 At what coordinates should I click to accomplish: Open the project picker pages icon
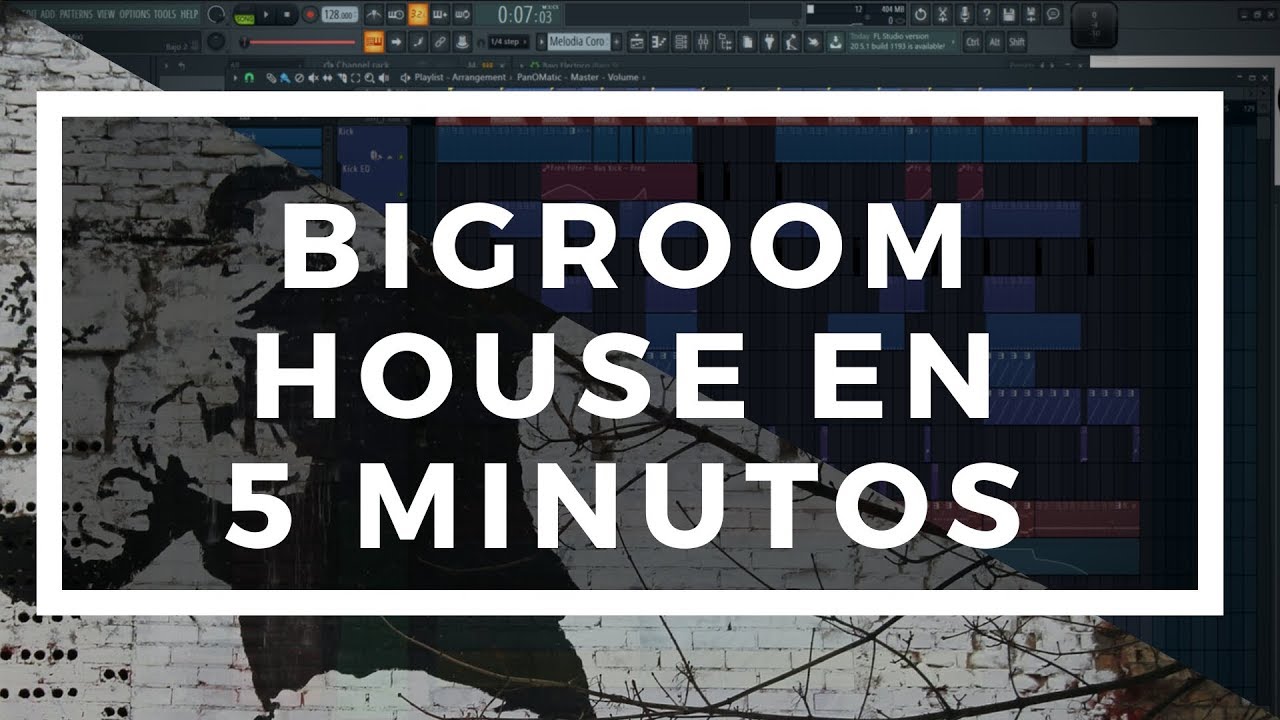(x=747, y=42)
